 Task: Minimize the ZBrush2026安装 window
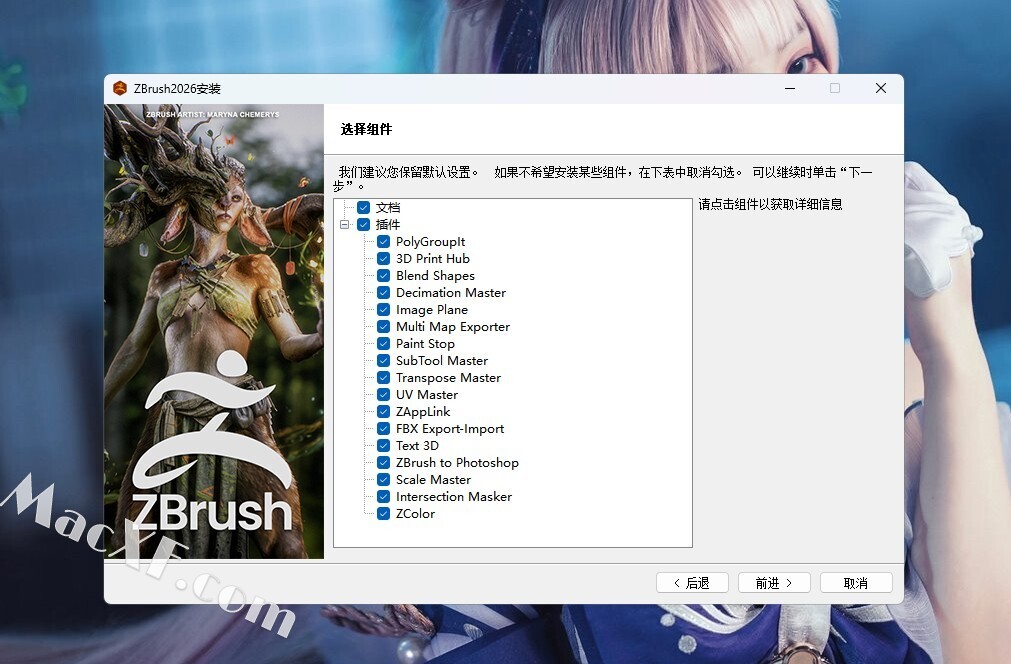click(x=790, y=88)
